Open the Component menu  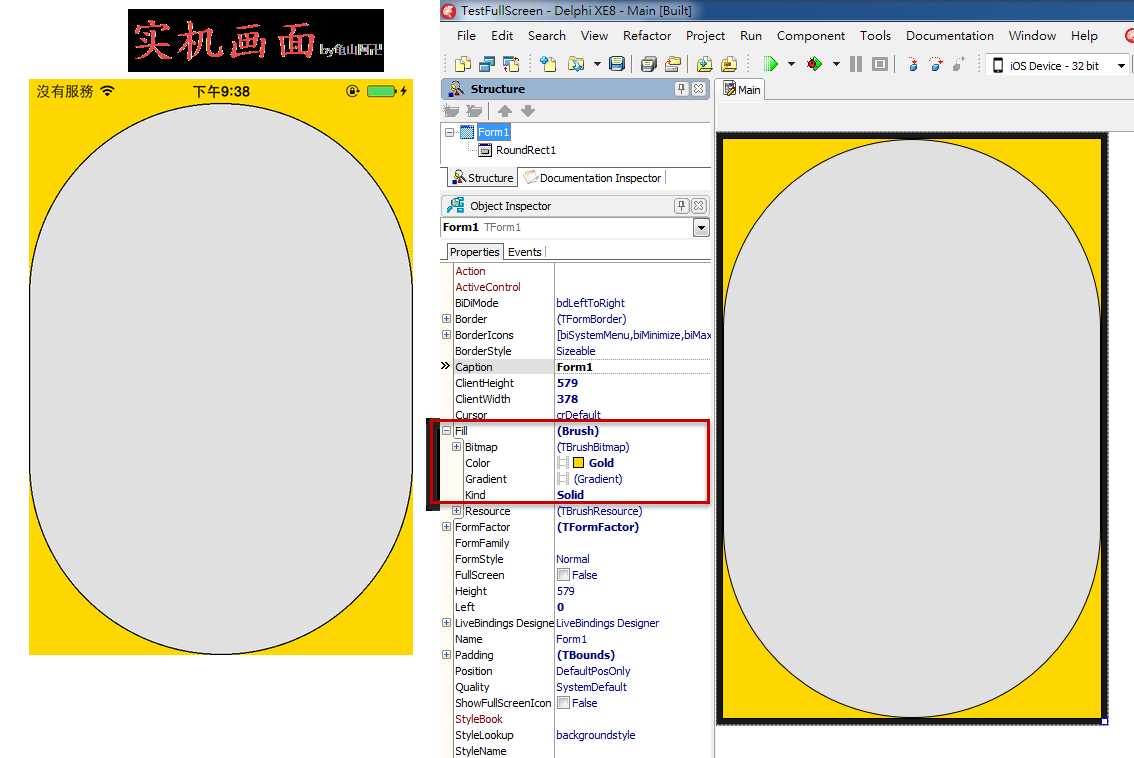811,35
